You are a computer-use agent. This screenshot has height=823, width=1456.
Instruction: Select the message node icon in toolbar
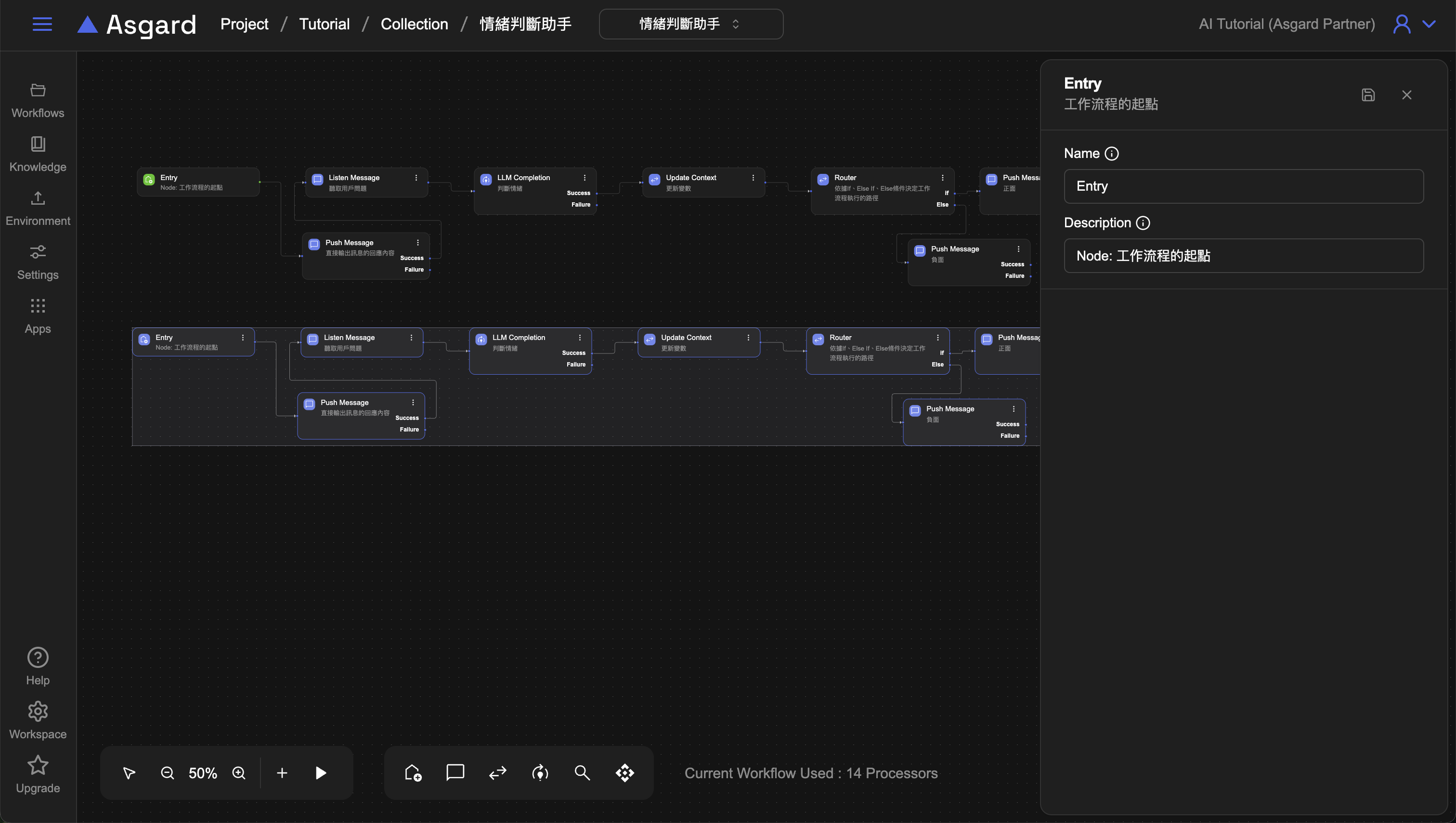(x=455, y=773)
